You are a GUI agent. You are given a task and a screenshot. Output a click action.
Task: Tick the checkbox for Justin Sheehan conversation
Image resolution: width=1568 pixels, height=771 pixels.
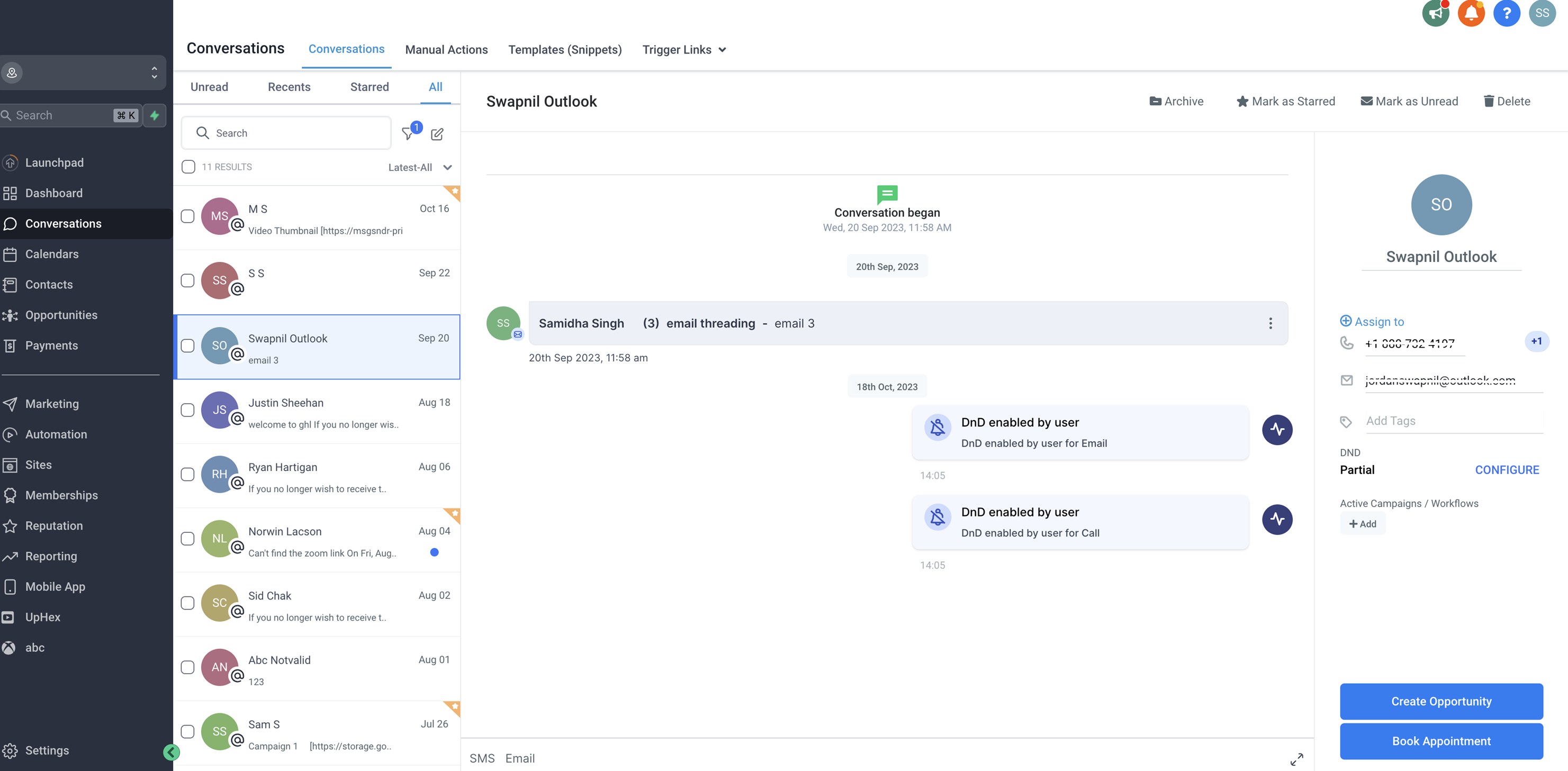(x=187, y=410)
